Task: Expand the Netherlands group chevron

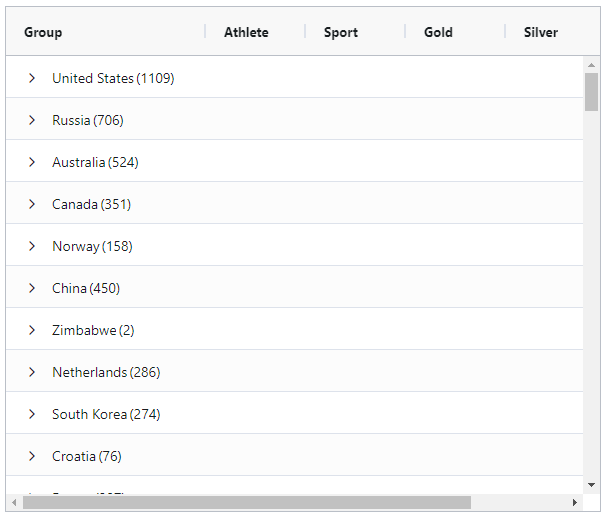Action: click(x=32, y=372)
